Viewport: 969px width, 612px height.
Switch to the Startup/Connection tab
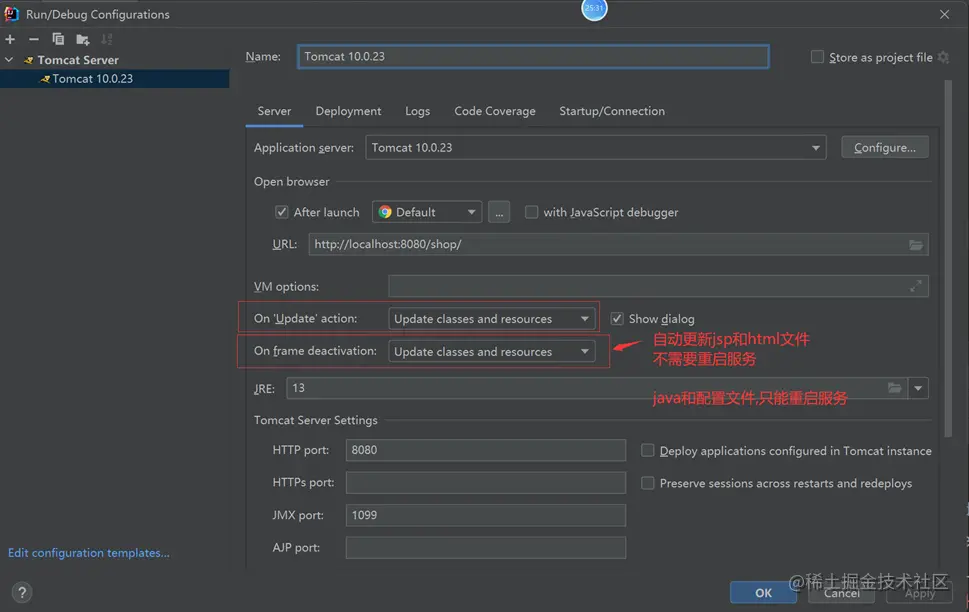point(612,111)
